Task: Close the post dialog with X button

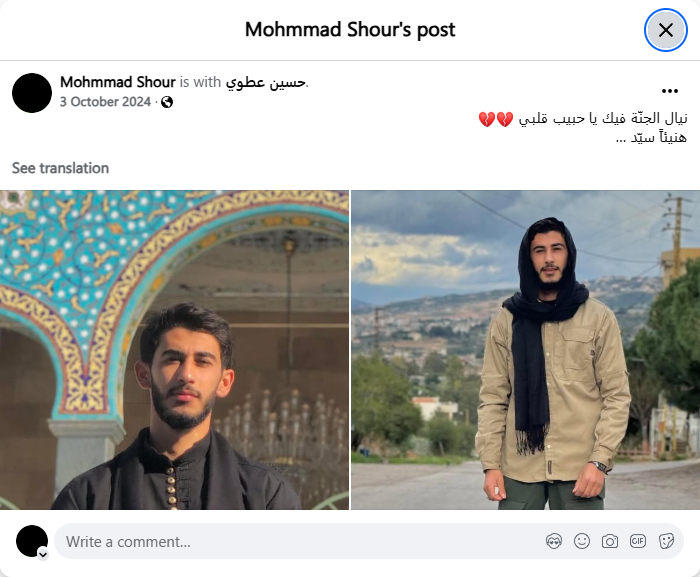Action: 665,30
